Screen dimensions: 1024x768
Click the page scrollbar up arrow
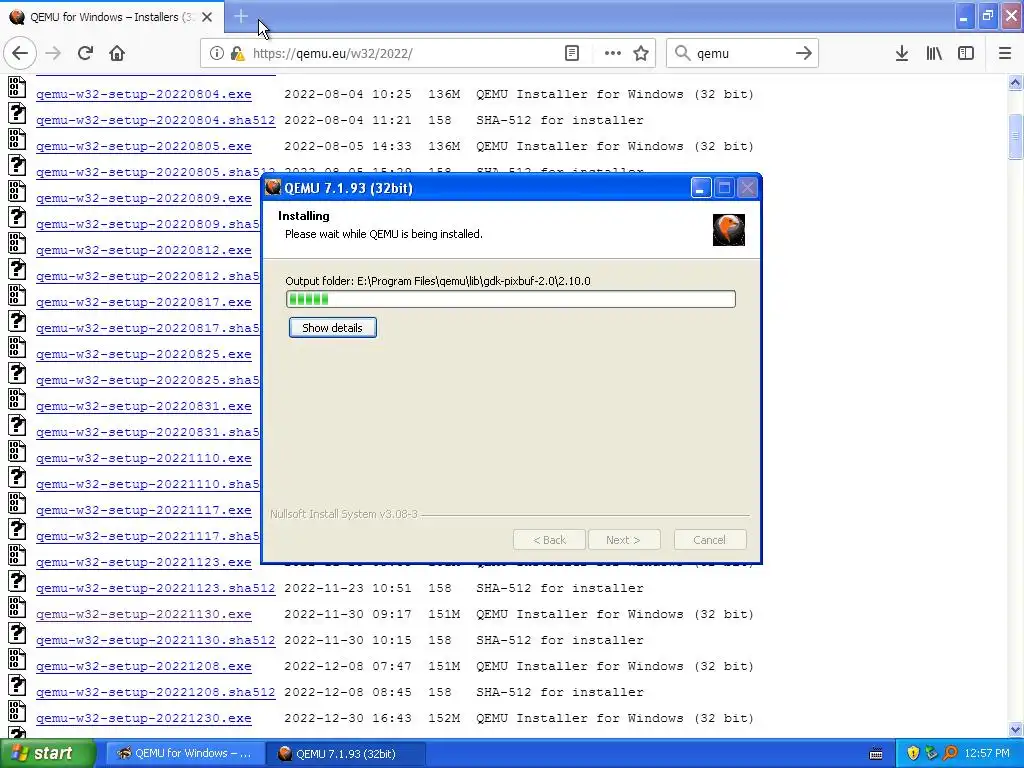pyautogui.click(x=1015, y=82)
